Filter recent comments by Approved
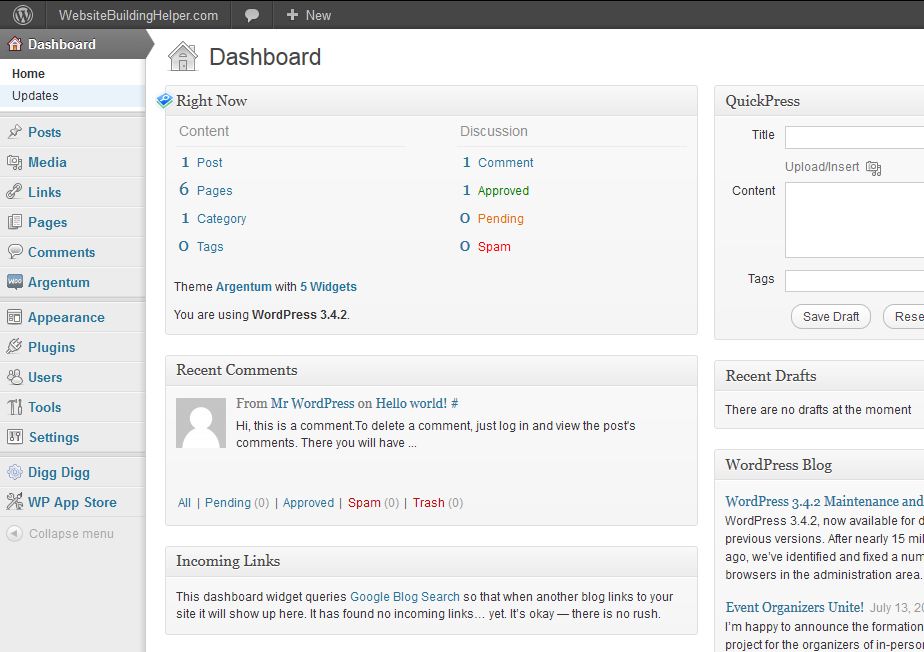This screenshot has width=924, height=652. pyautogui.click(x=308, y=503)
